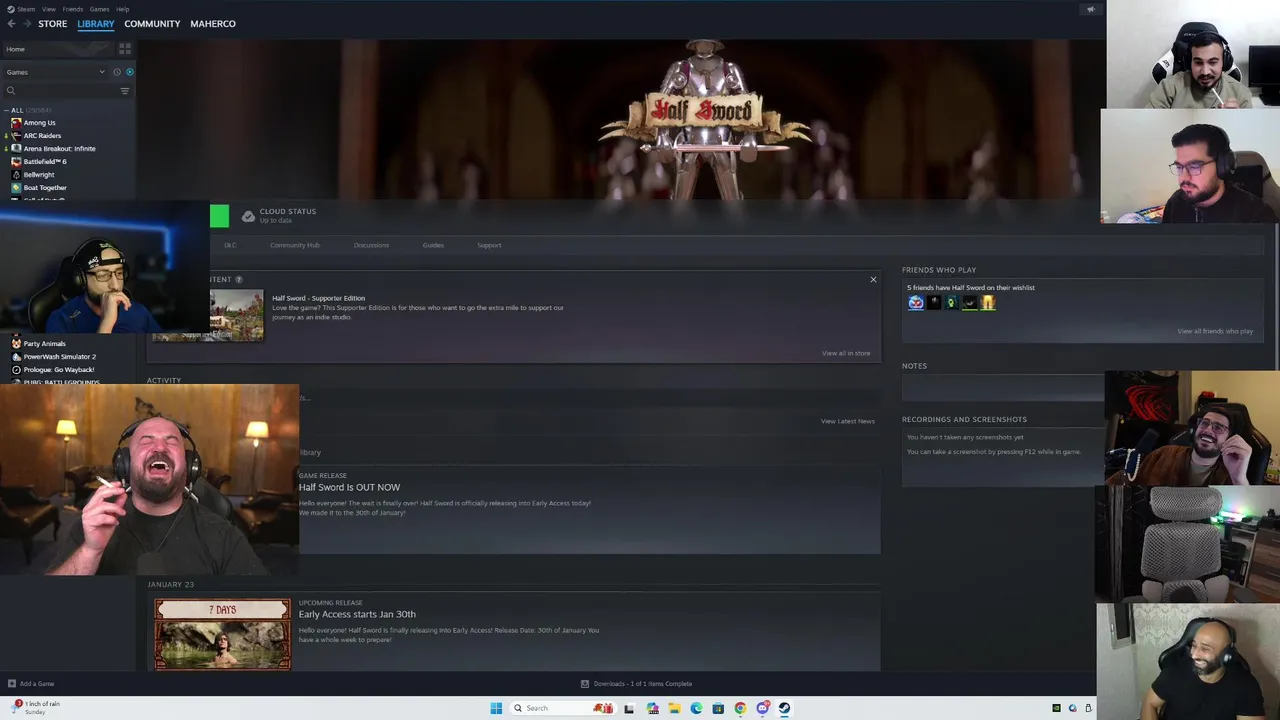The width and height of the screenshot is (1280, 720).
Task: Select Battlefield 6 in game list
Action: [x=45, y=162]
